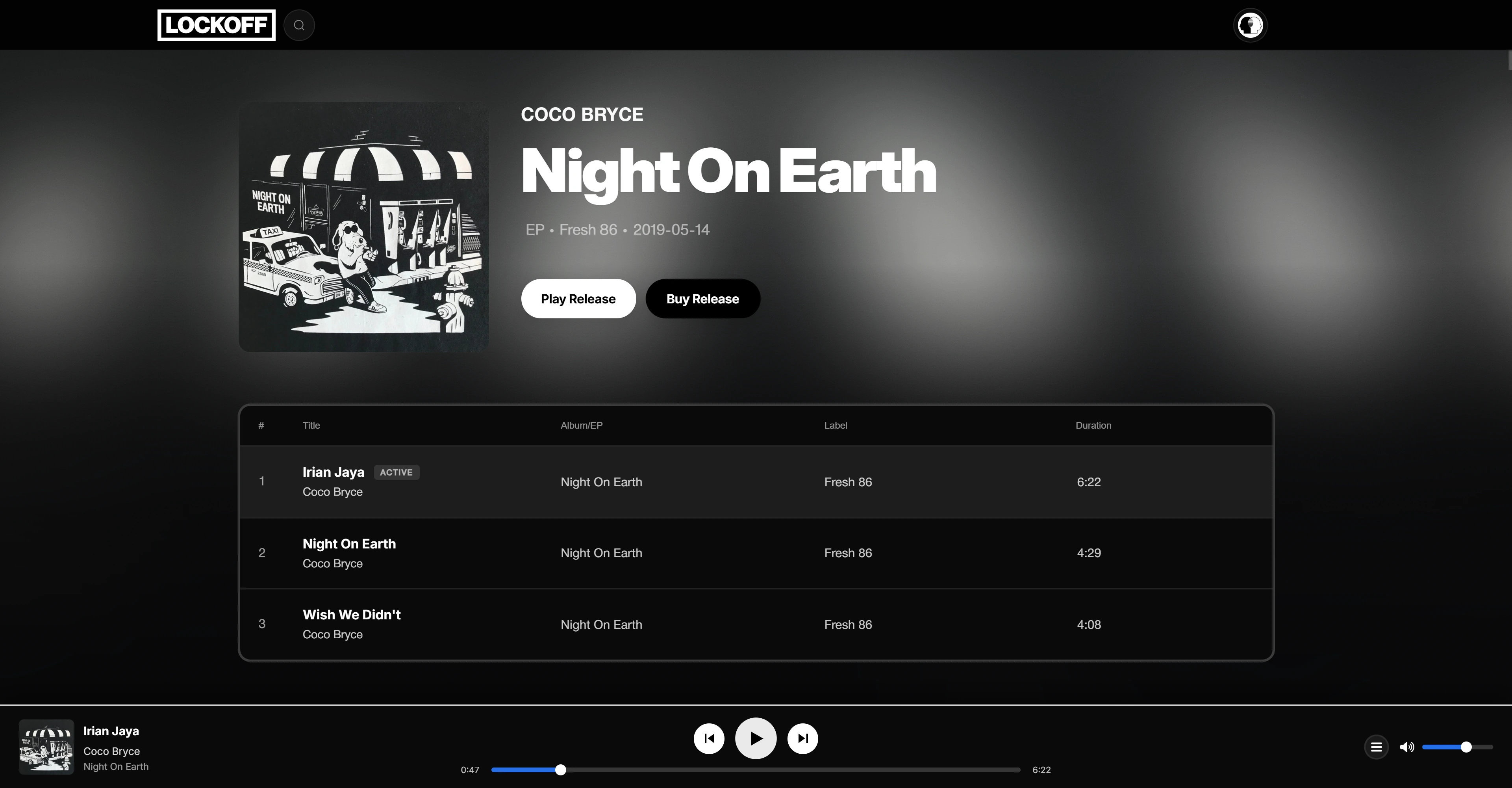Click the page scrollbar thumb at right edge
The image size is (1512, 788).
click(x=1510, y=61)
